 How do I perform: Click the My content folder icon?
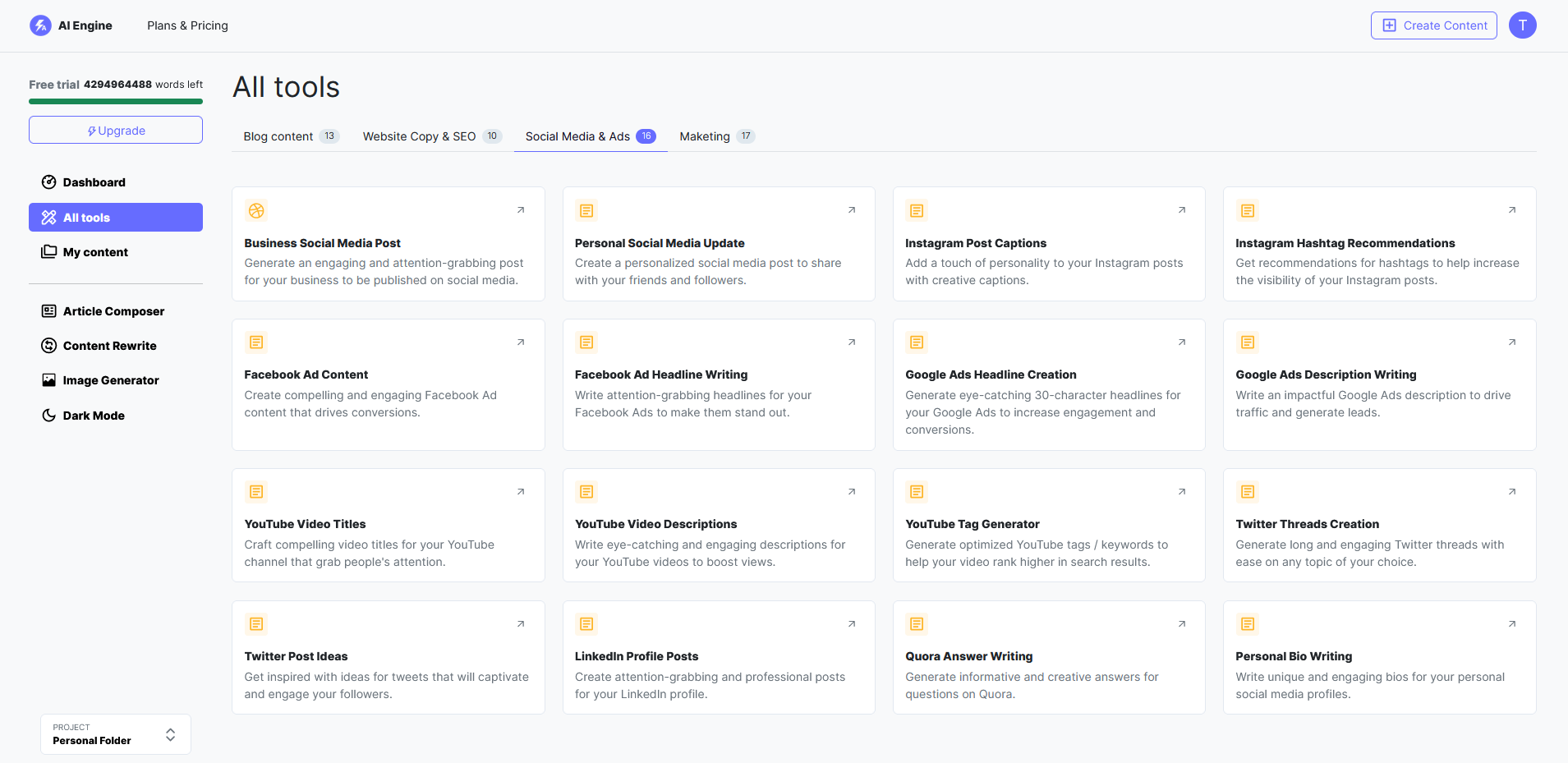(49, 252)
